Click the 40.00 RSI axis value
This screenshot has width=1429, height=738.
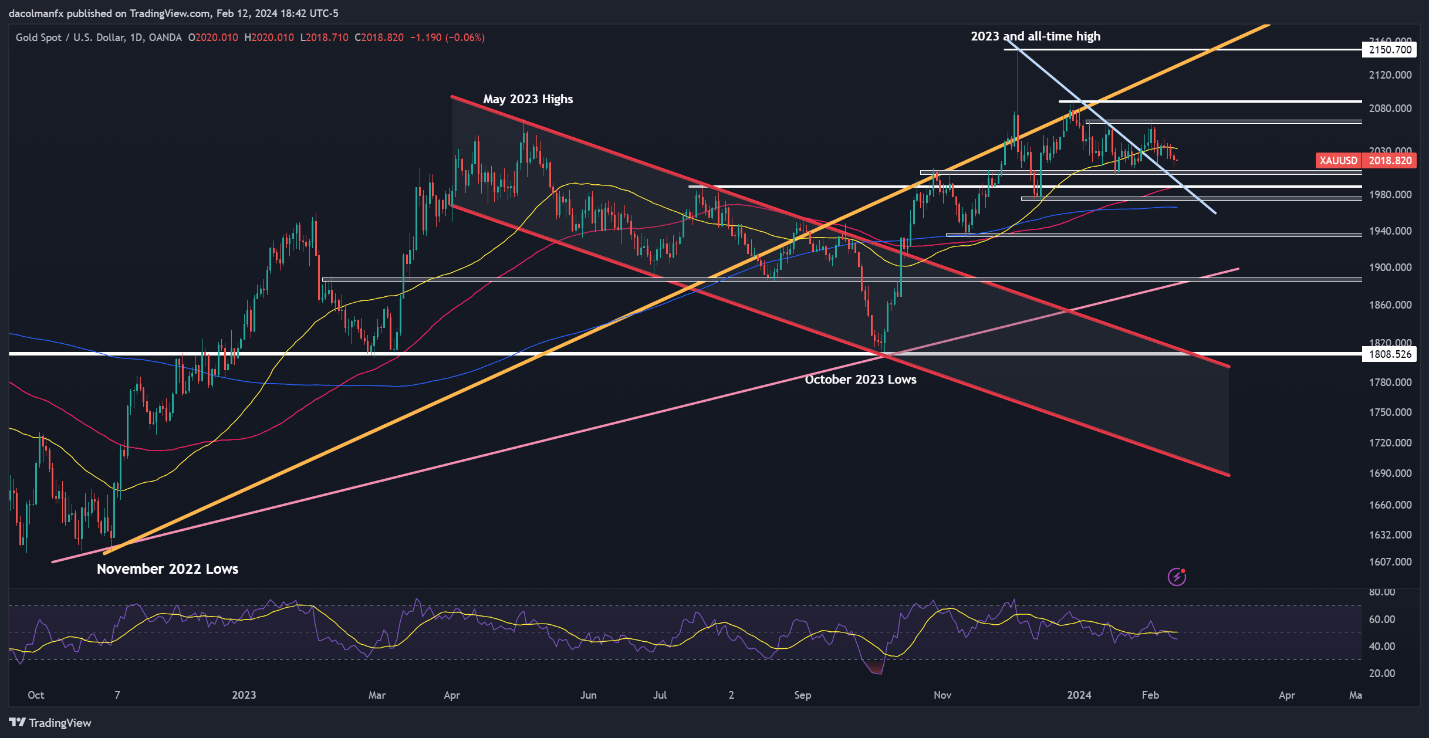point(1382,646)
